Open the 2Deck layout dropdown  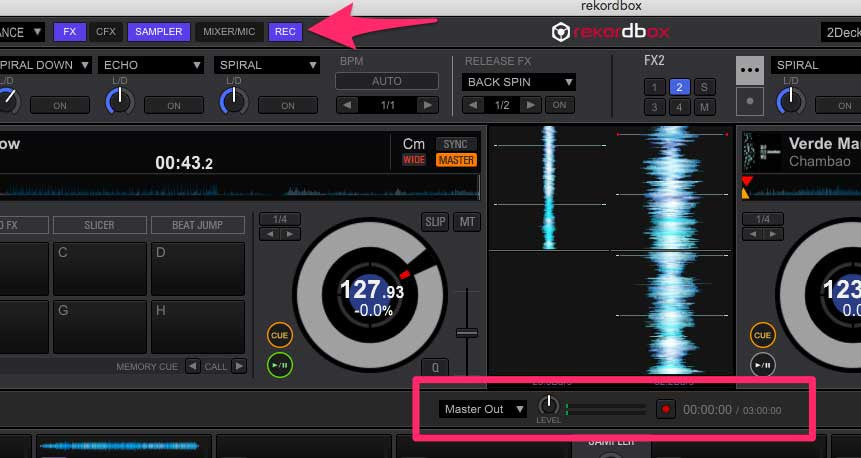[841, 32]
